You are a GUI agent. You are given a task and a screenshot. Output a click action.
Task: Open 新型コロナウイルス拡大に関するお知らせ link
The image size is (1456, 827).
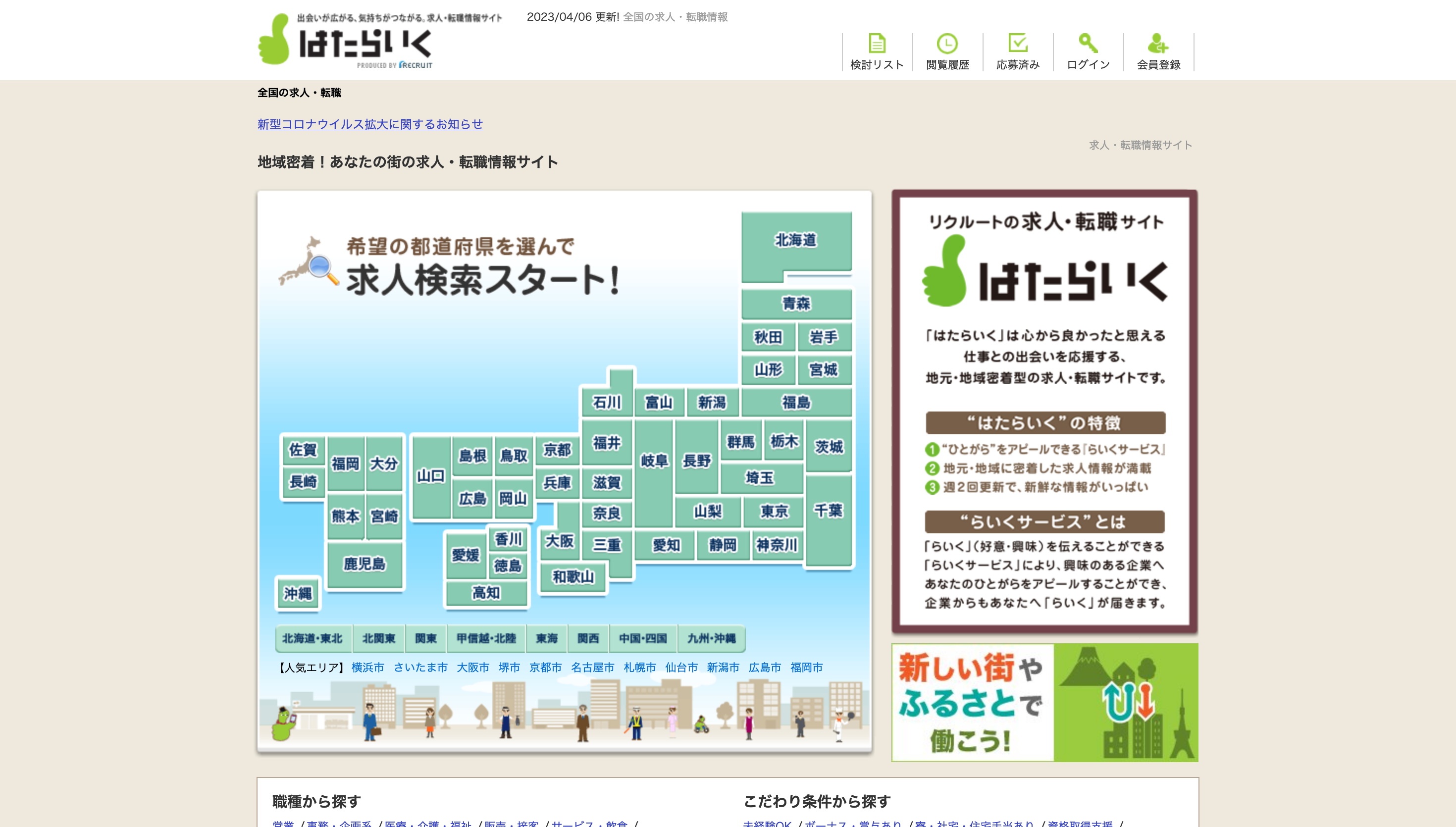tap(369, 124)
